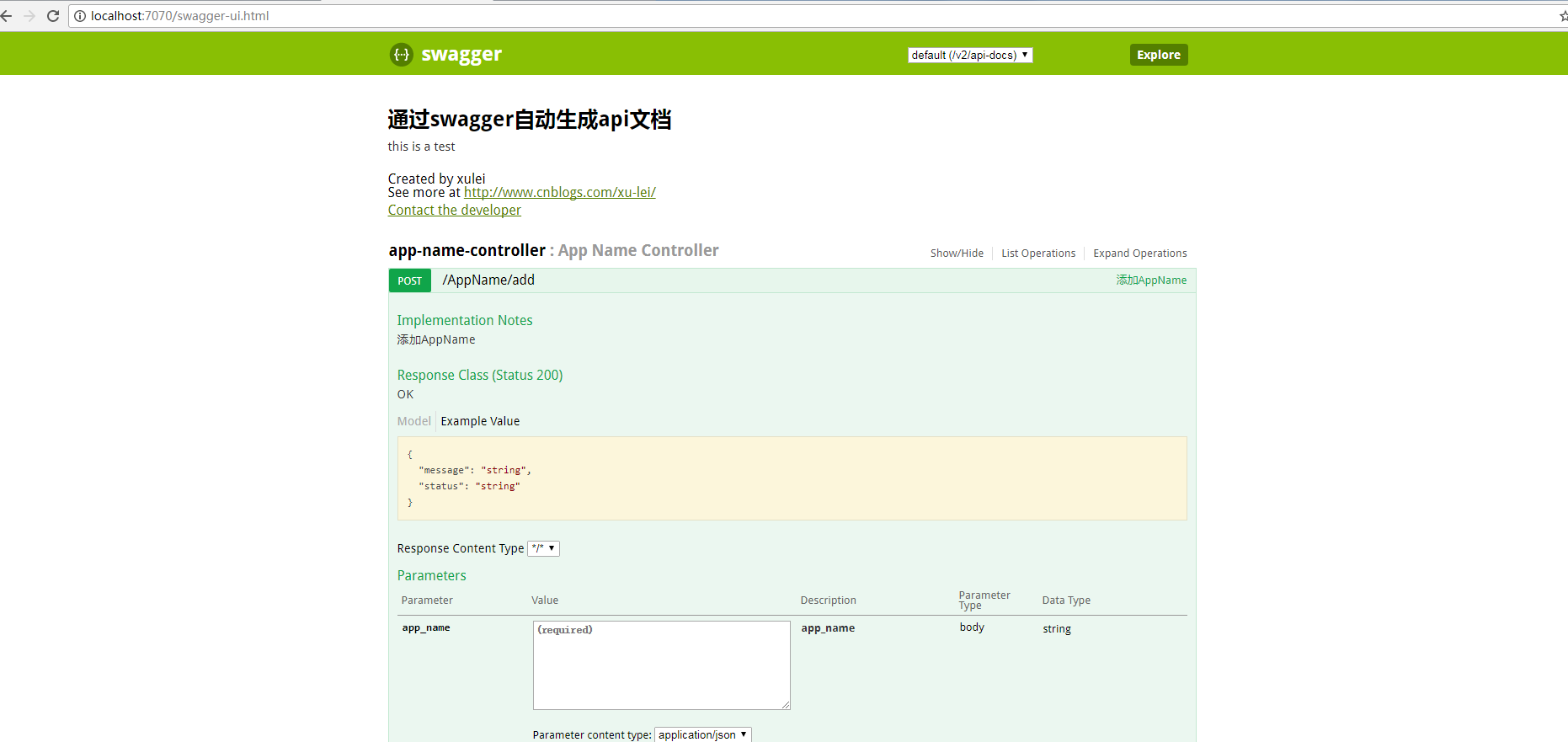
Task: Click the 'Value' column header
Action: coord(545,601)
